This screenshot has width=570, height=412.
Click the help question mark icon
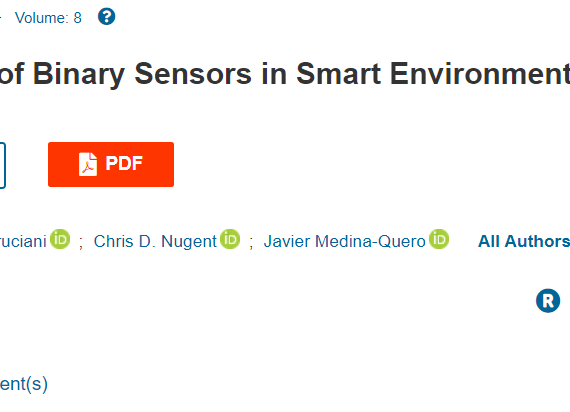point(107,17)
